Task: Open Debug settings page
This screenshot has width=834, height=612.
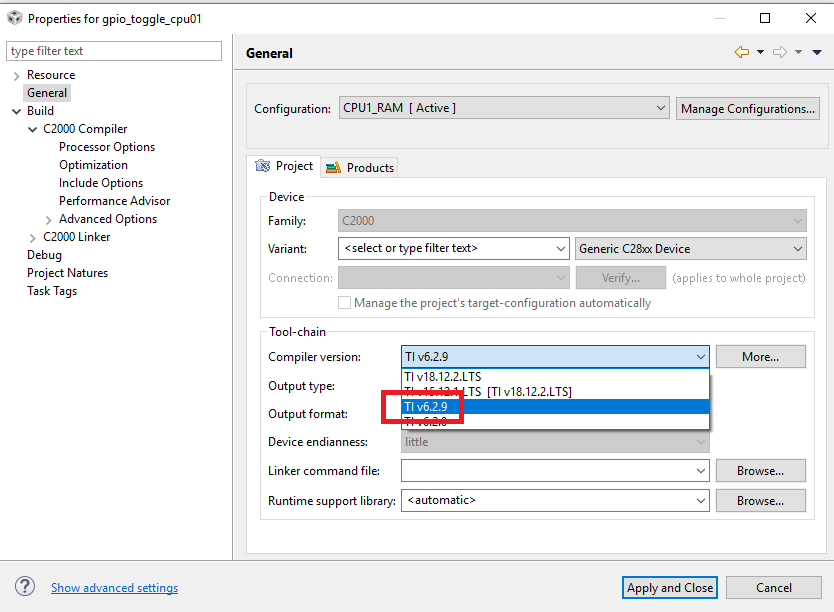Action: [x=44, y=255]
